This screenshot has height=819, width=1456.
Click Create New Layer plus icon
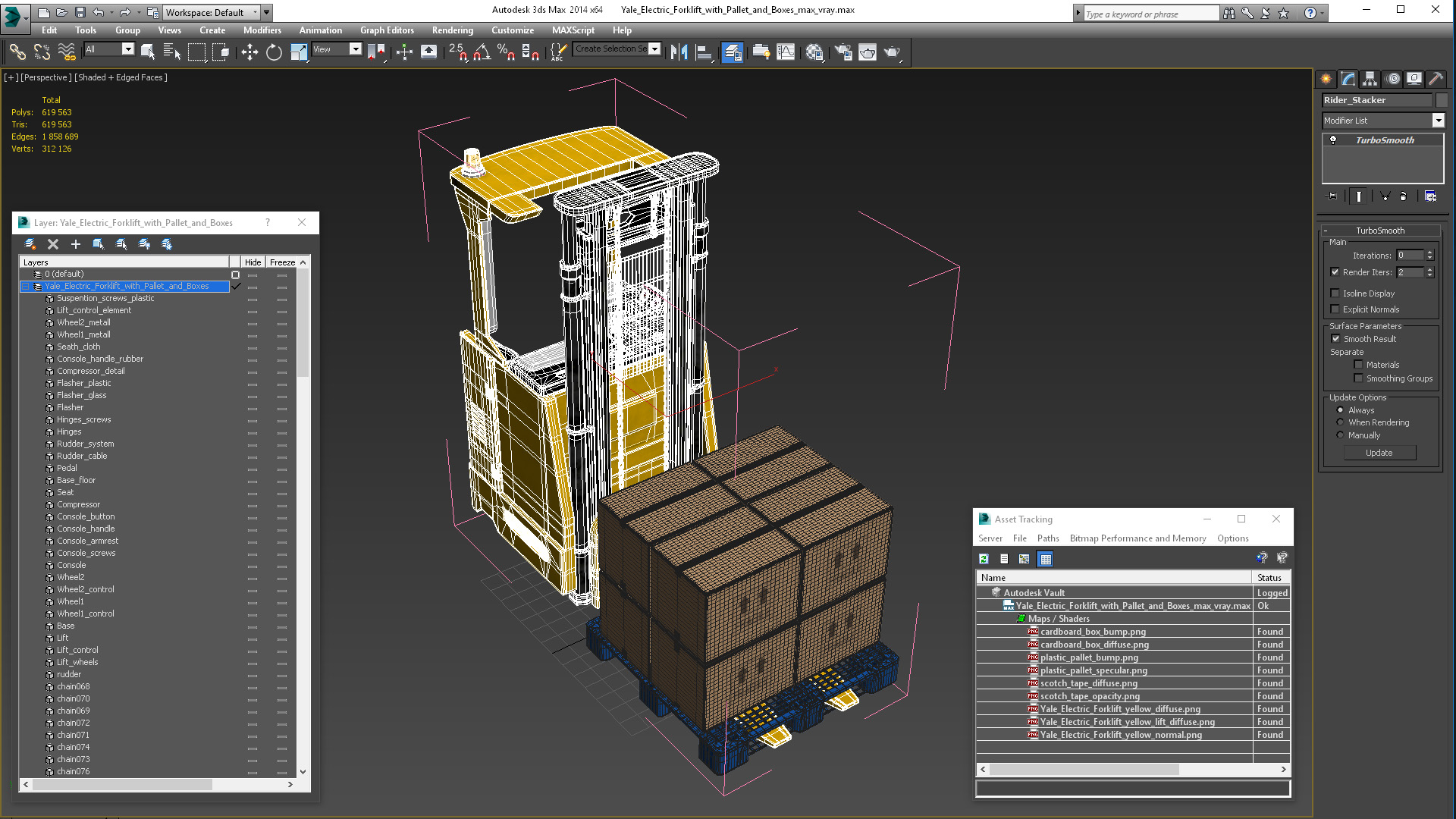click(75, 243)
